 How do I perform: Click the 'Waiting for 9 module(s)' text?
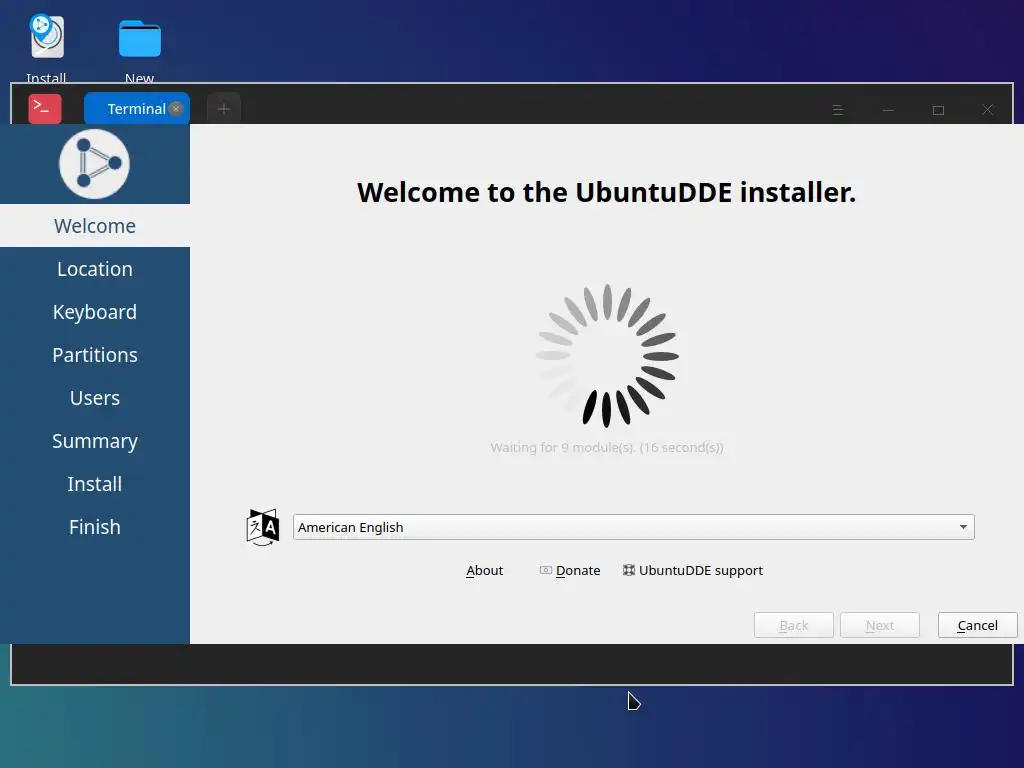pos(607,447)
